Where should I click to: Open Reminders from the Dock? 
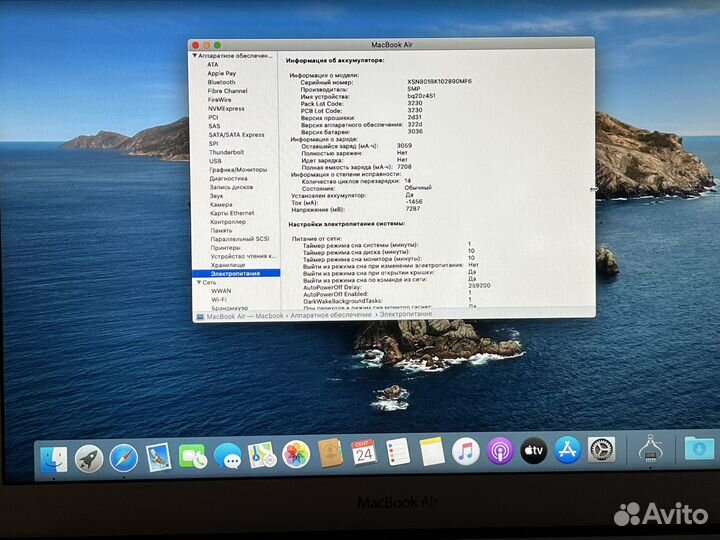398,452
